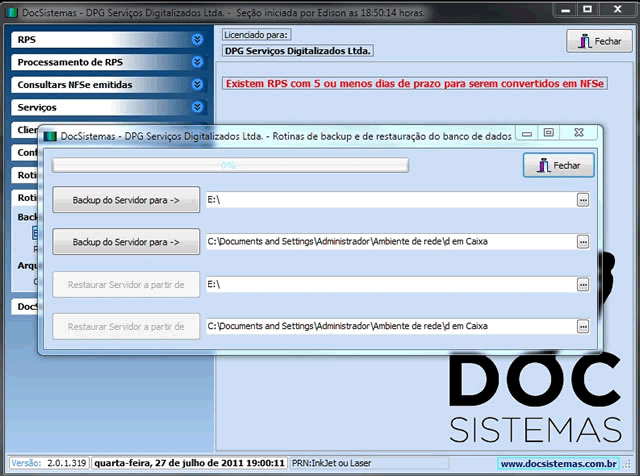Click date quarta-feira, 27 de julho de 2011
Screen dimensions: 640x476
point(189,463)
